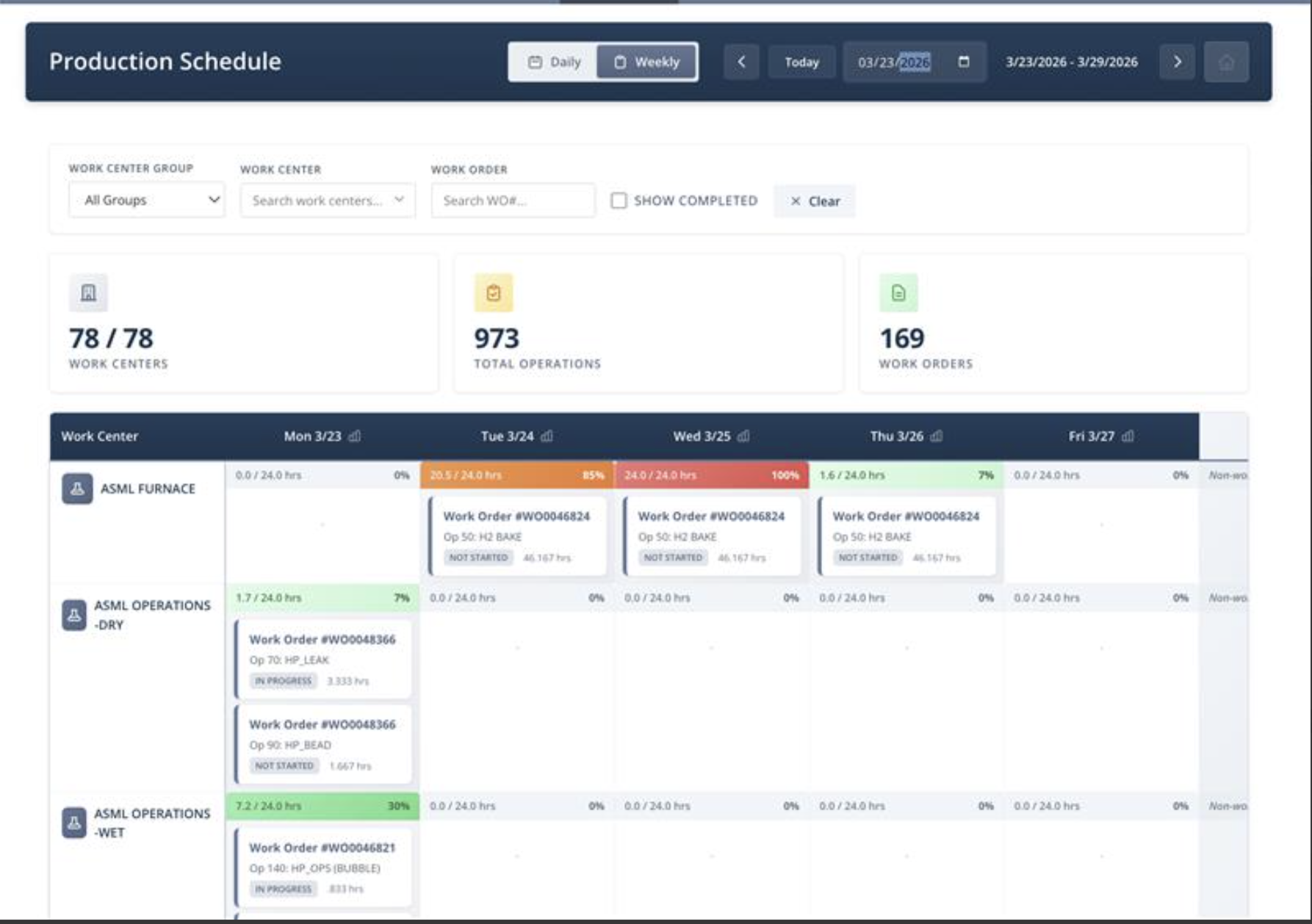Expand the All Groups dropdown

[x=147, y=201]
